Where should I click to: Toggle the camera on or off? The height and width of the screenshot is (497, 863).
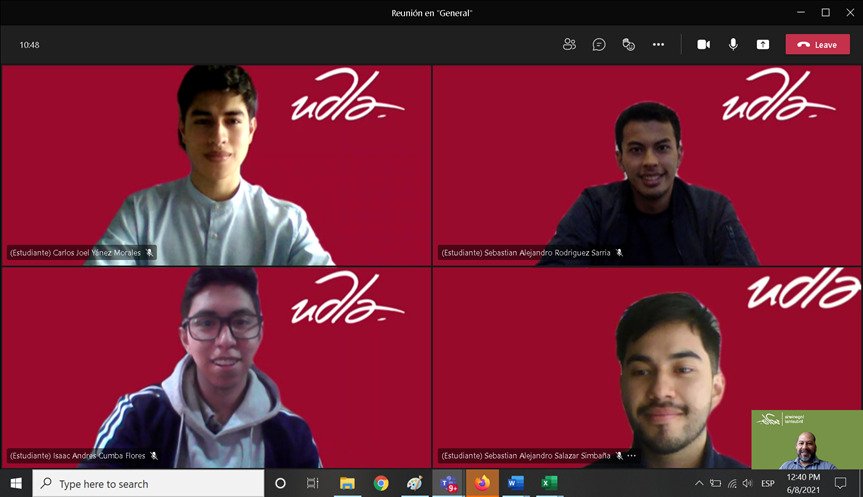point(703,44)
